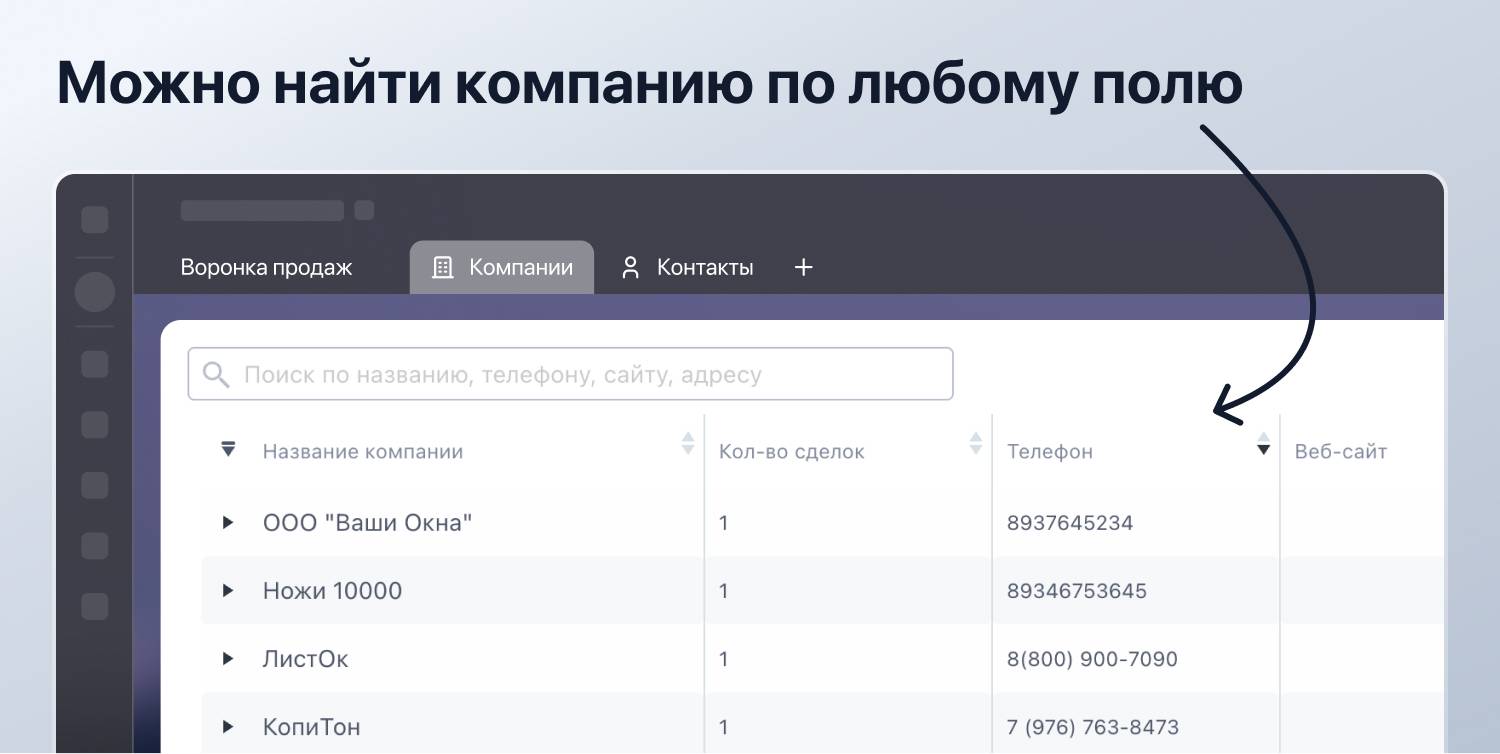
Task: Click the bottom-most sidebar square icon
Action: pos(95,606)
